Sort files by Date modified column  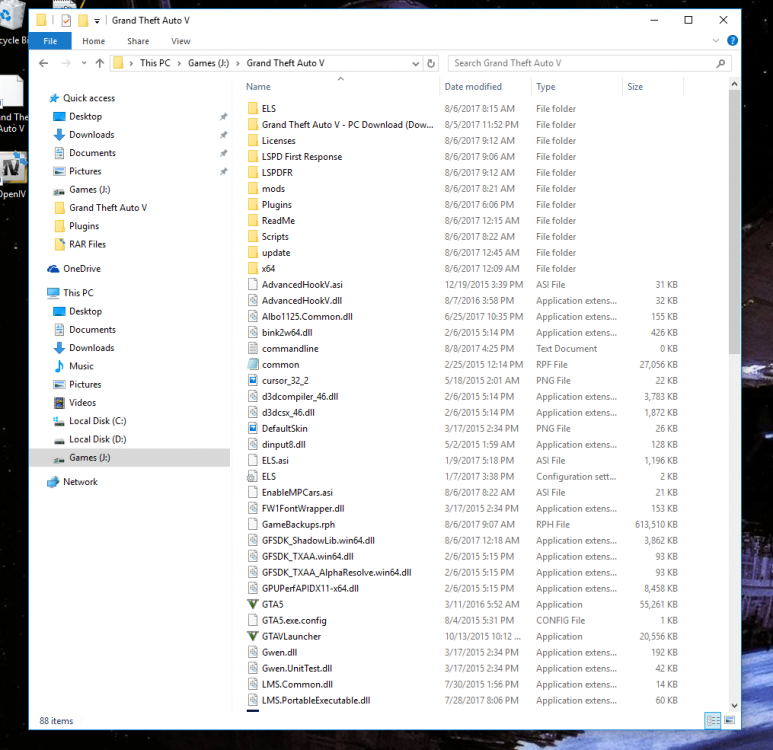coord(473,87)
